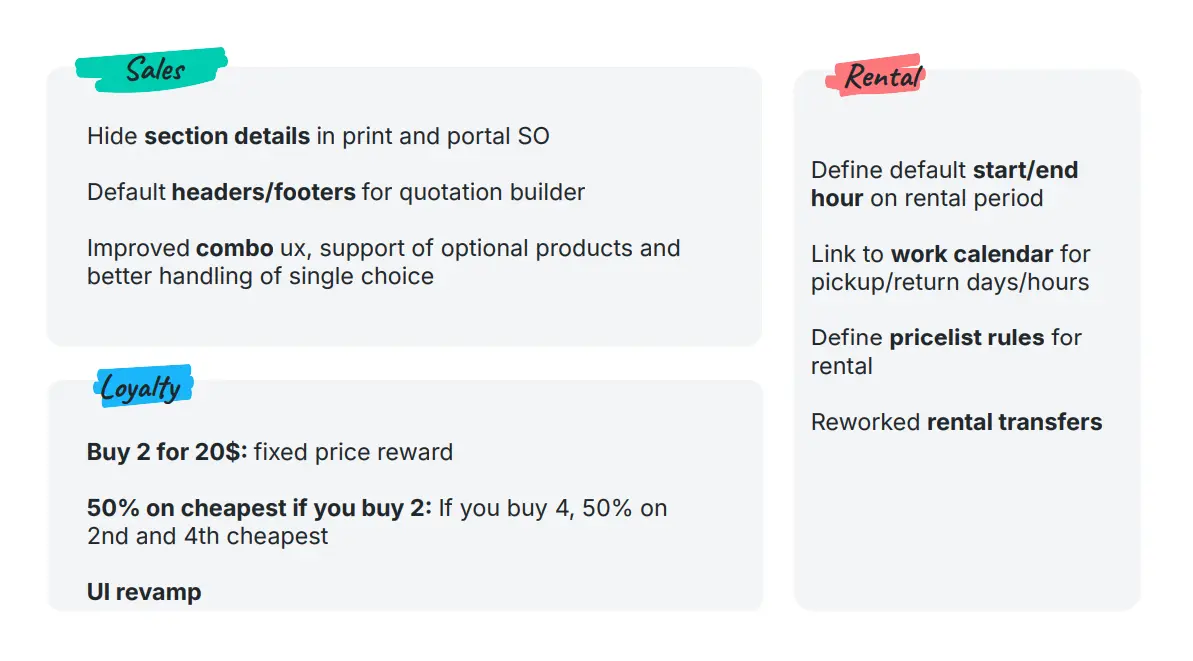Click the bold 'headers/footers' text

[263, 192]
